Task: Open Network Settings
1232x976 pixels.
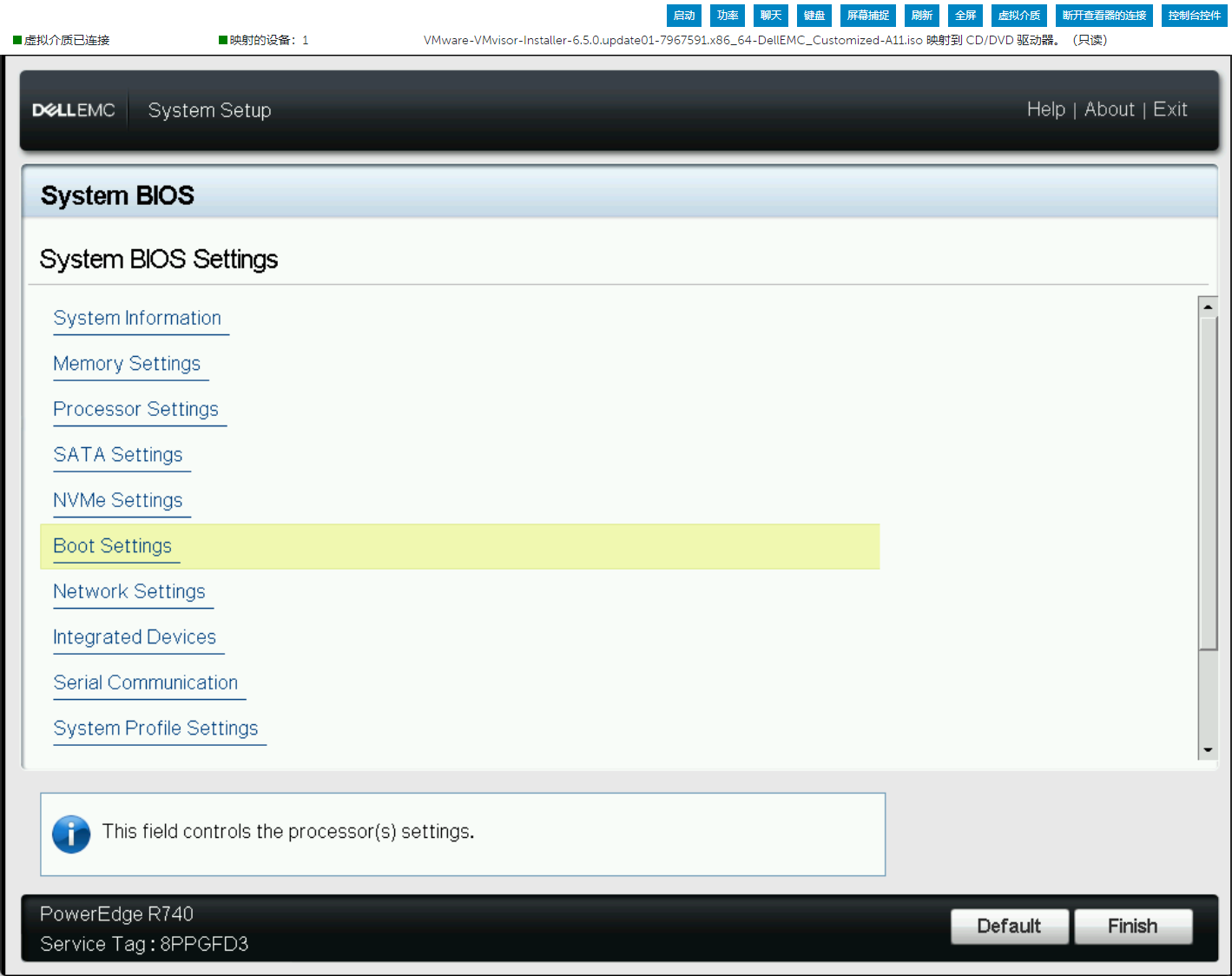Action: pyautogui.click(x=129, y=592)
